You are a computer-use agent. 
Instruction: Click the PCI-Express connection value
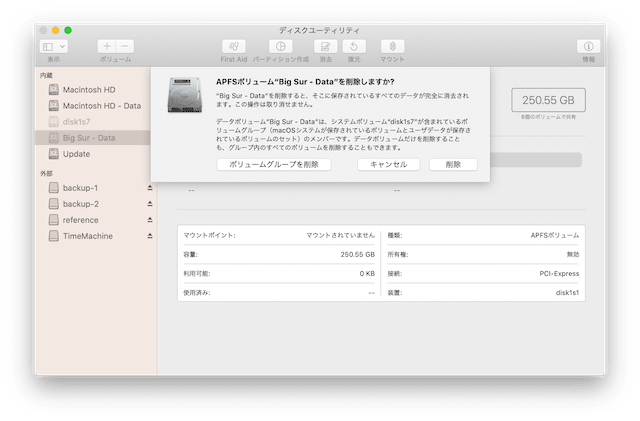pyautogui.click(x=559, y=274)
